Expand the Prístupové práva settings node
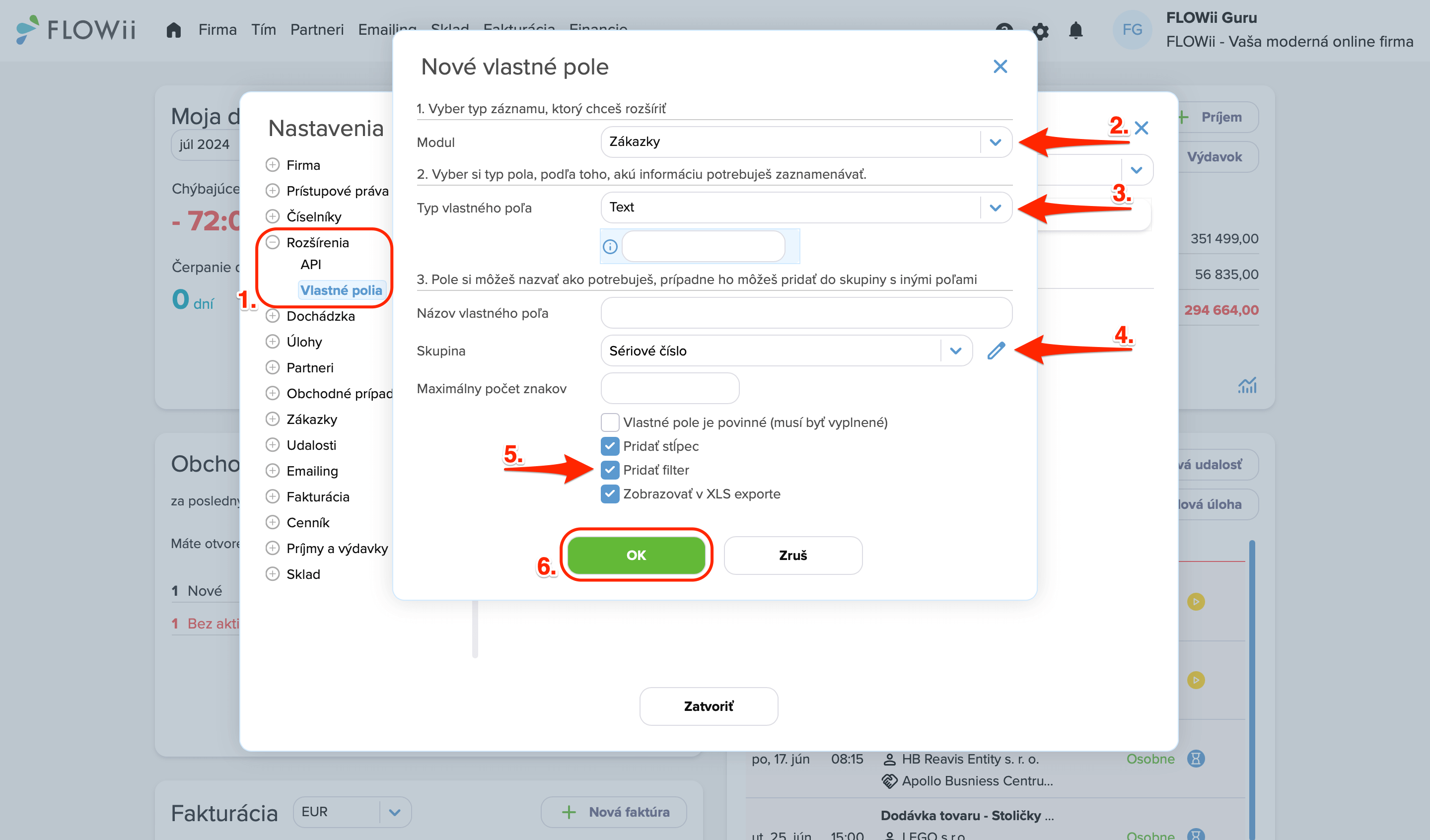Image resolution: width=1430 pixels, height=840 pixels. 273,190
